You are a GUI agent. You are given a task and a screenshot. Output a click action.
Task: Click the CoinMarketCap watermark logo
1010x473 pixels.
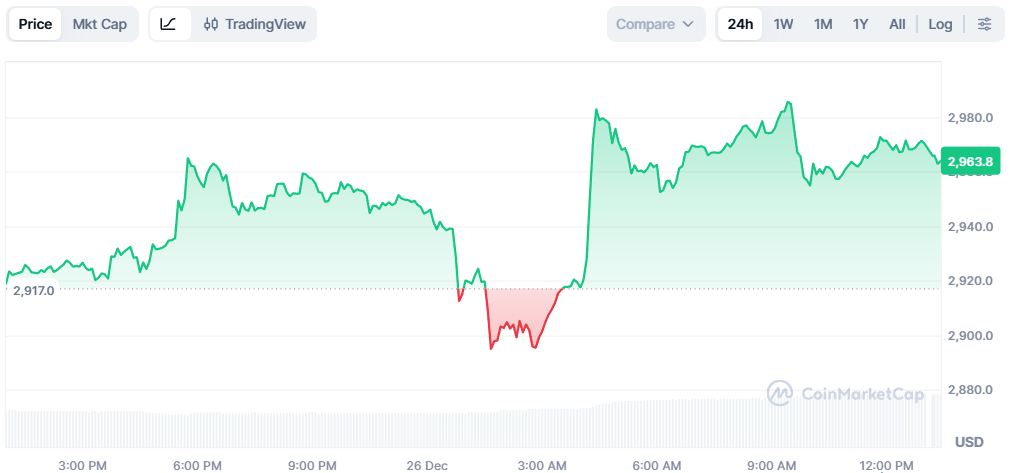coord(846,394)
